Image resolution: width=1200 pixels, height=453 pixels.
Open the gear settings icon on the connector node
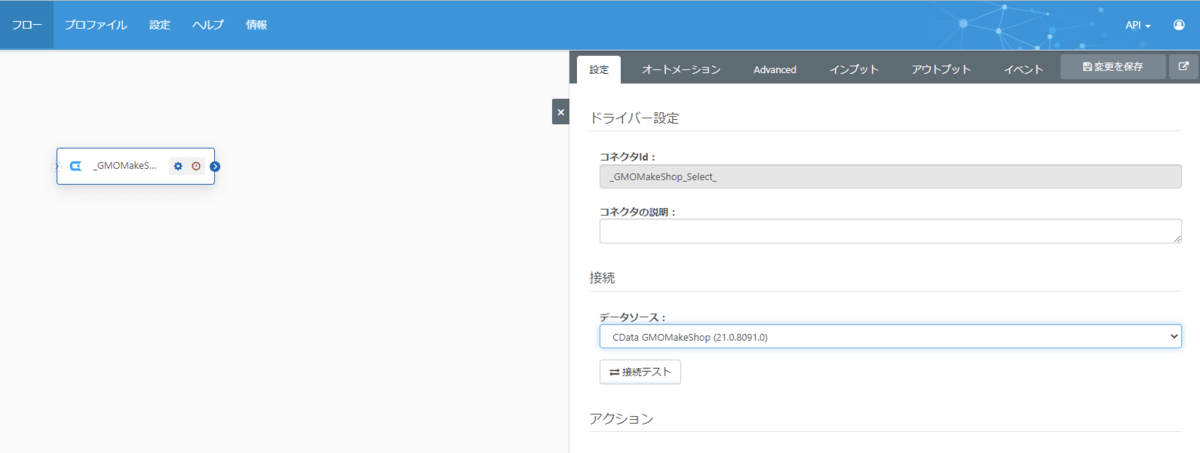(x=178, y=166)
